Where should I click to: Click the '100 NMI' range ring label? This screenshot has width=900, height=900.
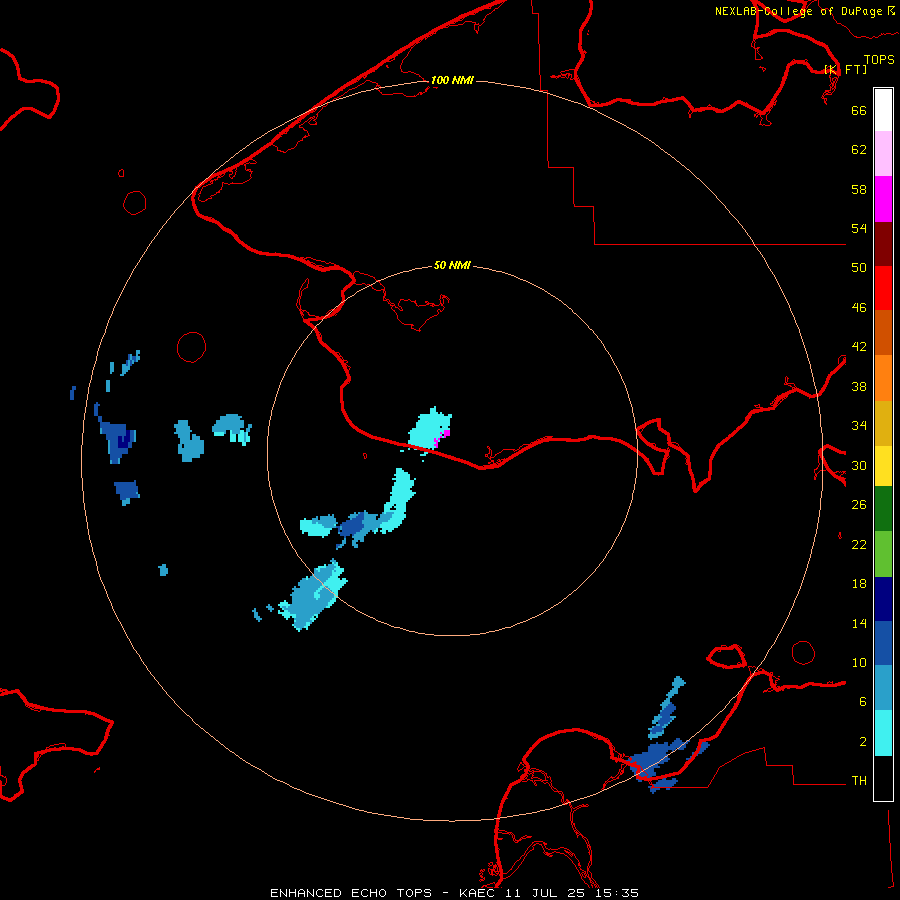point(452,80)
